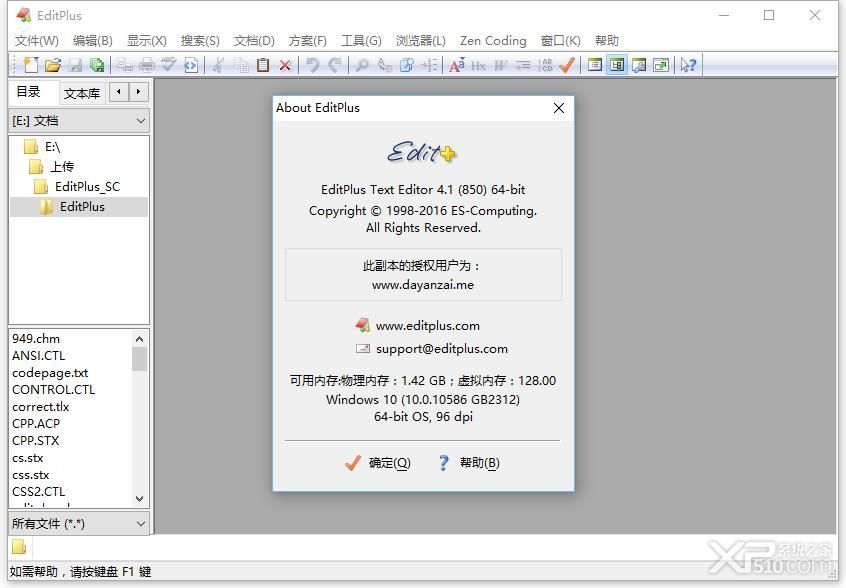Viewport: 846px width, 588px height.
Task: Close the About EditPlus dialog
Action: pos(559,108)
